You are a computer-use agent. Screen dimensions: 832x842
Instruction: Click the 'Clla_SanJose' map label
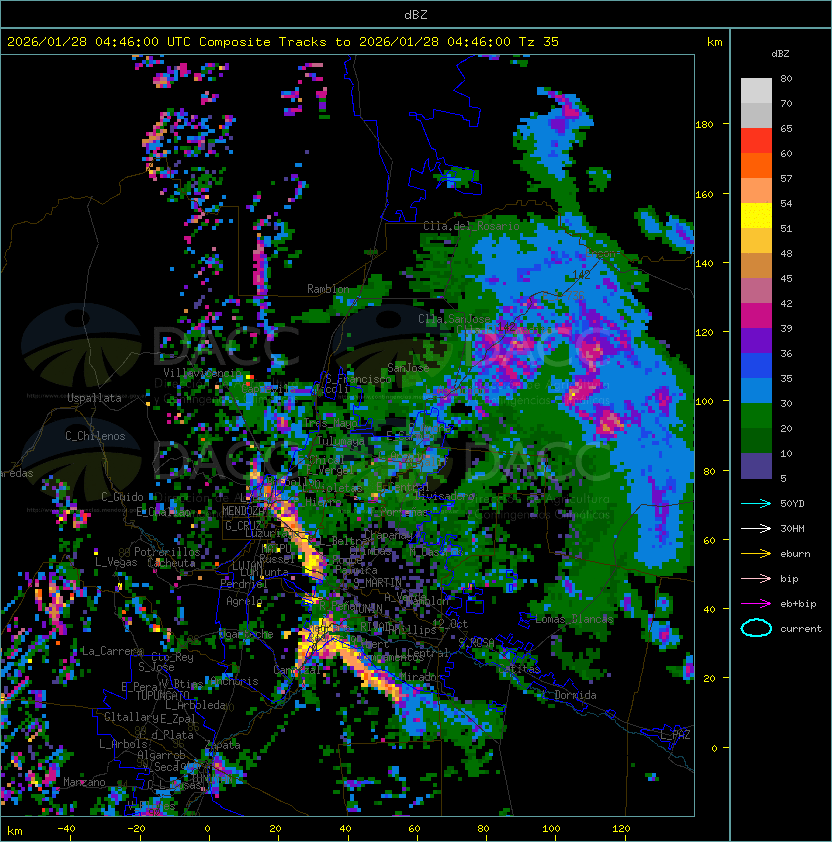pyautogui.click(x=454, y=319)
